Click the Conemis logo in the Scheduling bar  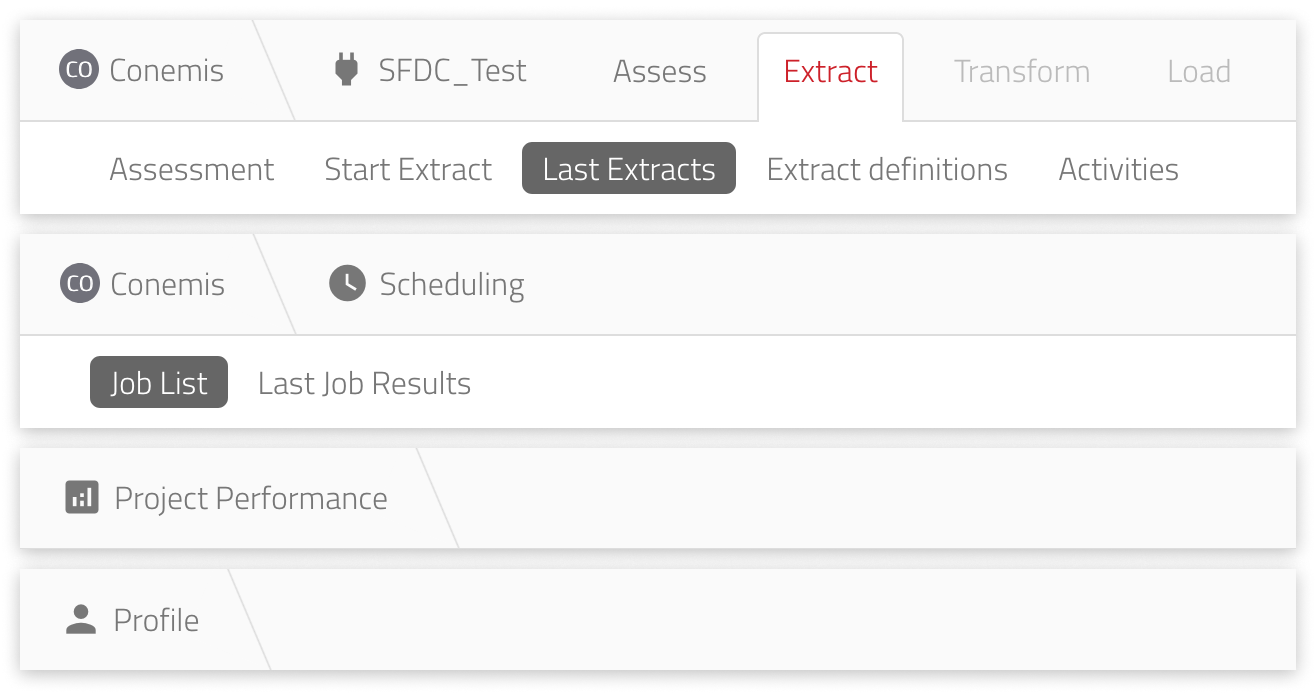point(78,283)
